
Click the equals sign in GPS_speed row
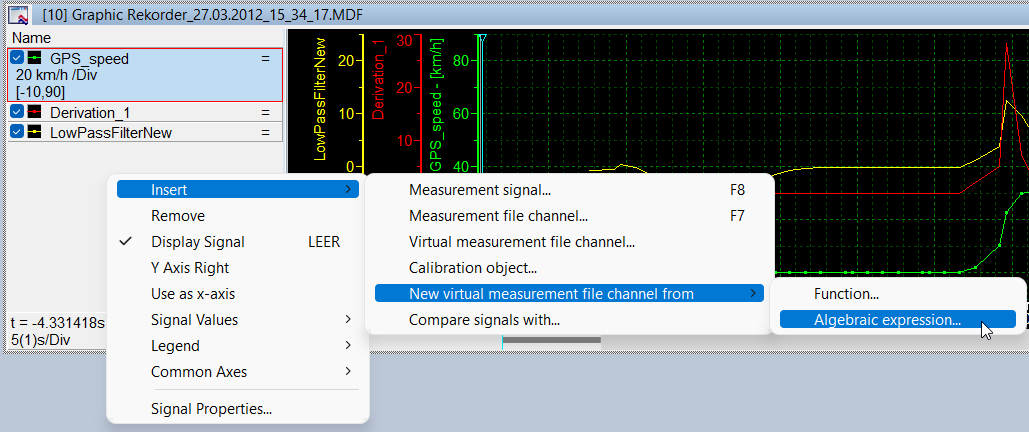(265, 58)
